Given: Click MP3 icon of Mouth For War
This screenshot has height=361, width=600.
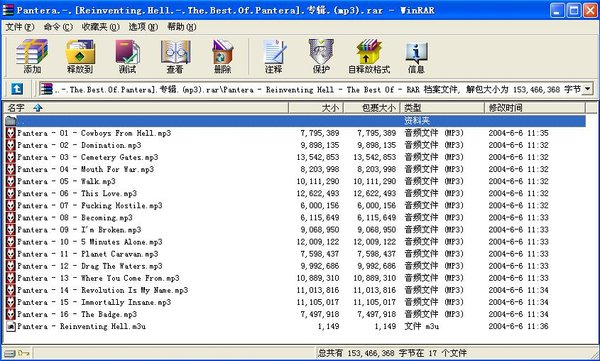Looking at the screenshot, I should tap(11, 169).
